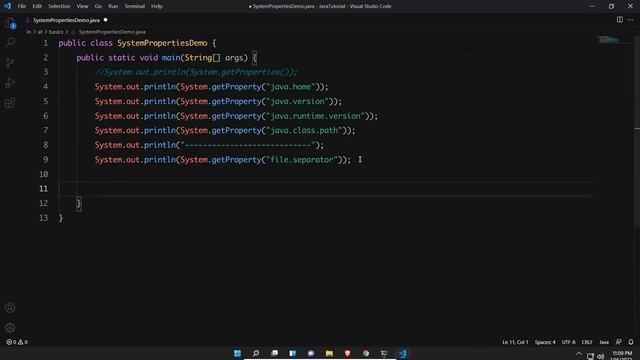Image resolution: width=640 pixels, height=360 pixels.
Task: Click "java.class.path" string on line 7
Action: (x=304, y=130)
